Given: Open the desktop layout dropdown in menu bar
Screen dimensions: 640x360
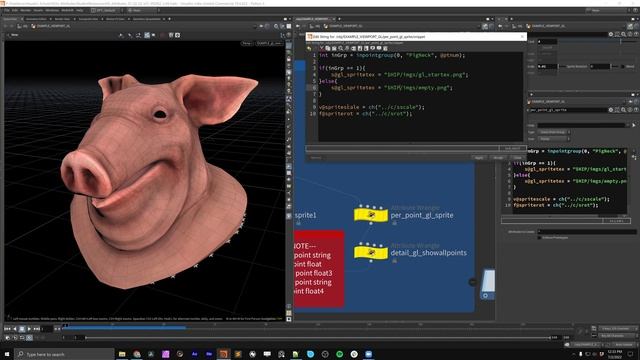Looking at the screenshot, I should click(106, 10).
